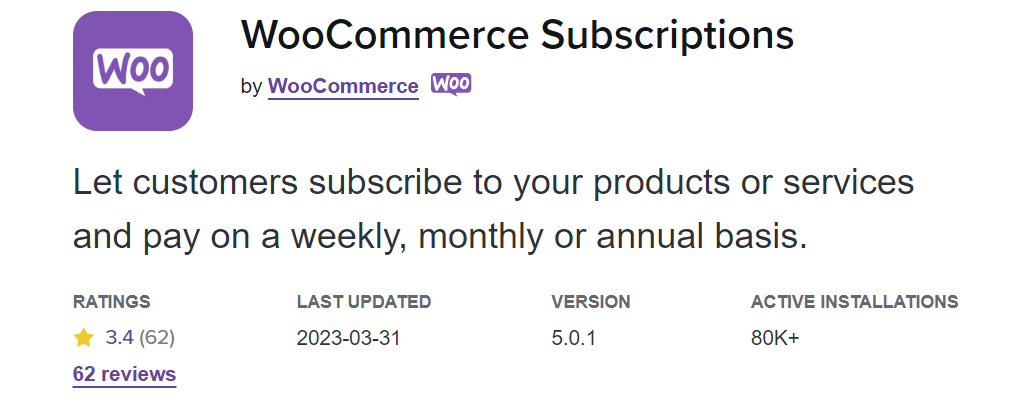1011x403 pixels.
Task: Click the plugin description paragraph
Action: tap(493, 210)
